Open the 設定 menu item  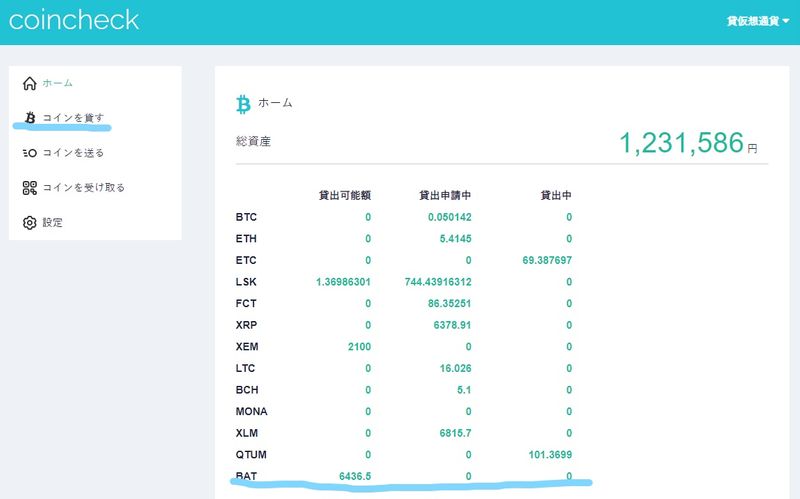53,222
